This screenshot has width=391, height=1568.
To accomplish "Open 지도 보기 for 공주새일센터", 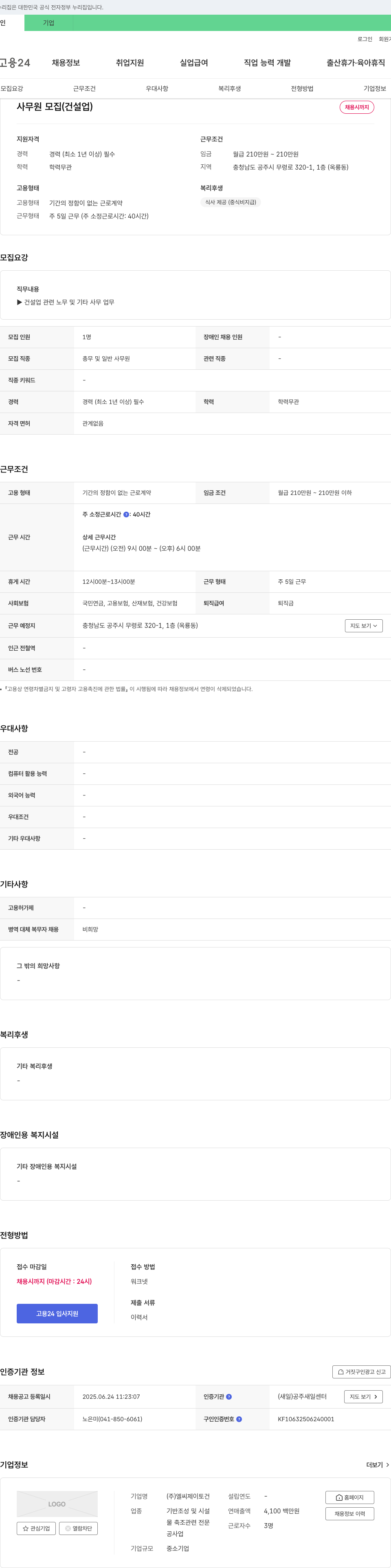I will tap(363, 1397).
